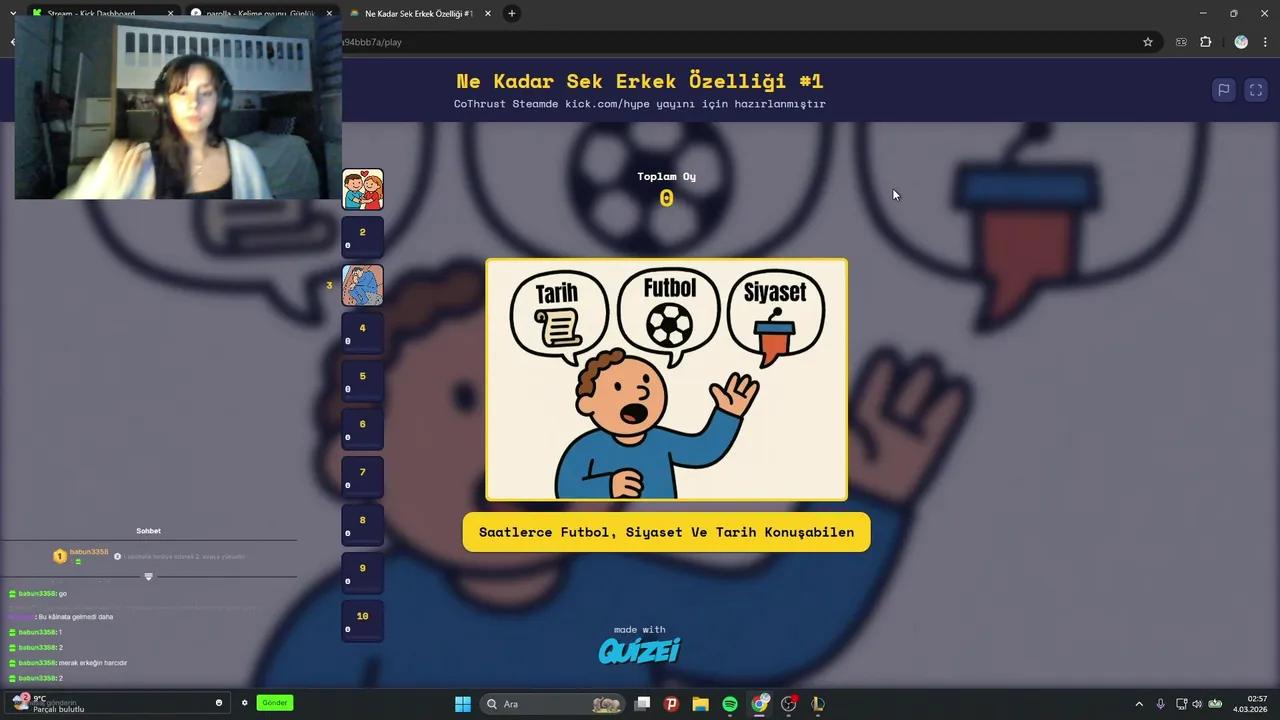
Task: Open the volume tray icon
Action: click(x=1197, y=704)
